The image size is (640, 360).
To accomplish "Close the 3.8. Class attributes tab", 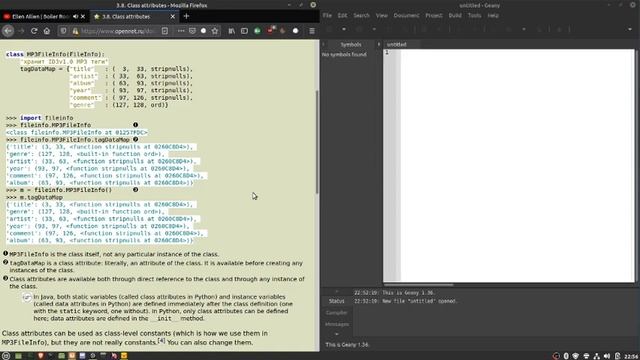I will (x=173, y=16).
